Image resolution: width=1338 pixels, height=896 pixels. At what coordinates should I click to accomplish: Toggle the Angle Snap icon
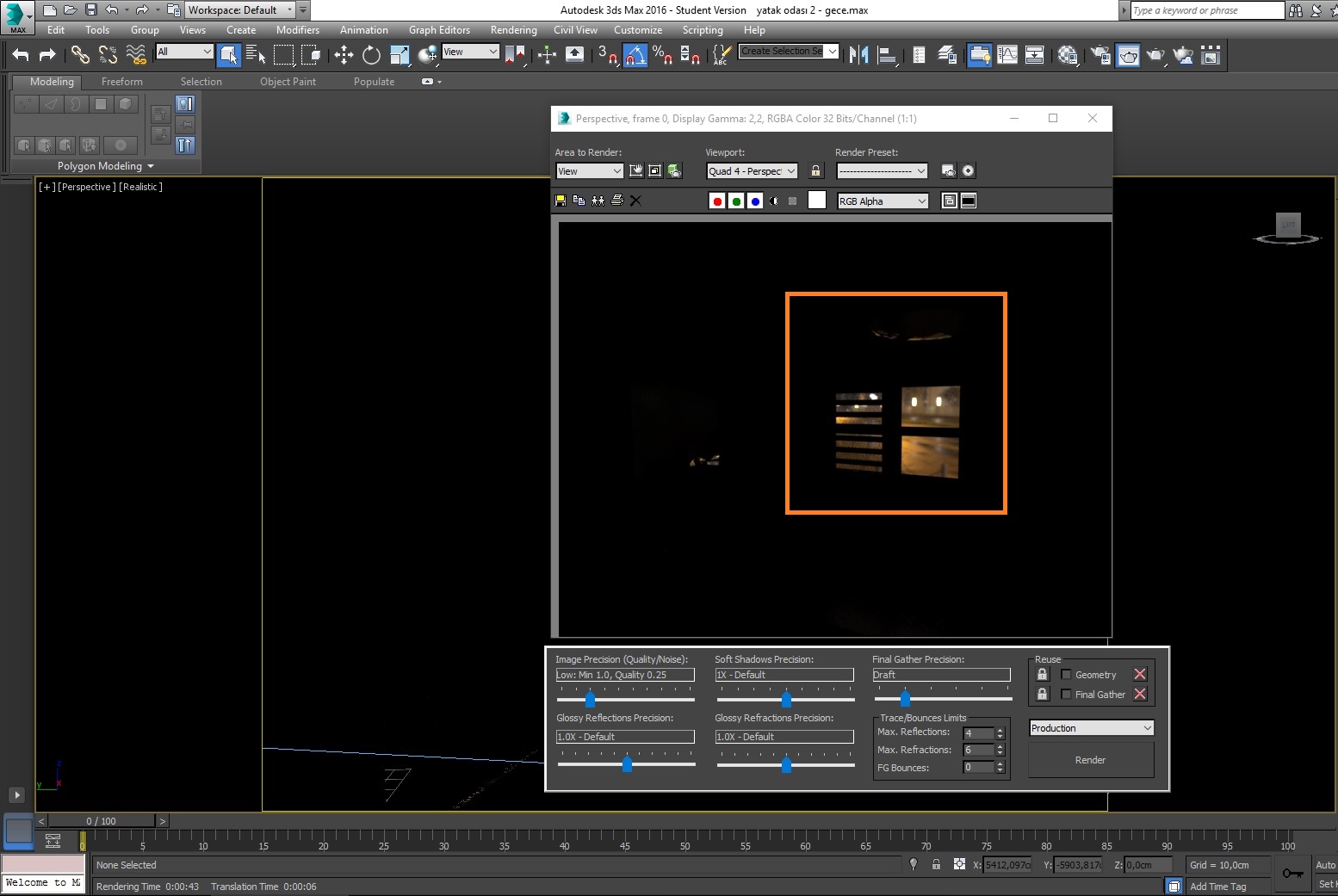(635, 55)
